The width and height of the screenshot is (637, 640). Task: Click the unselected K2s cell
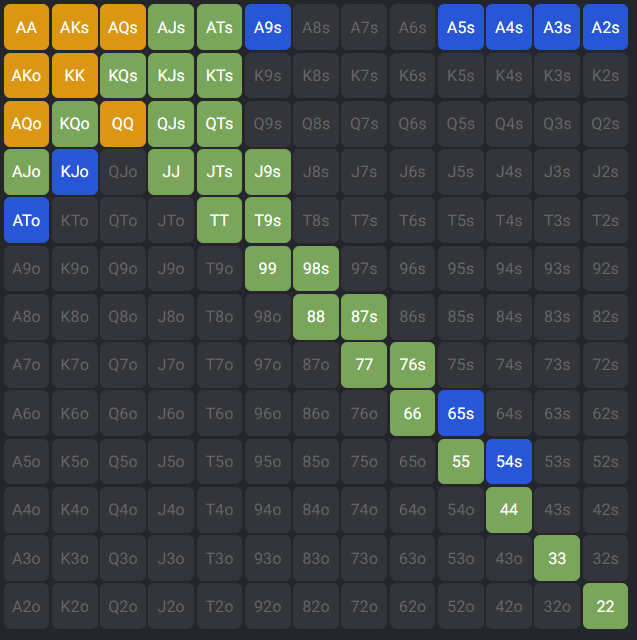tap(605, 75)
